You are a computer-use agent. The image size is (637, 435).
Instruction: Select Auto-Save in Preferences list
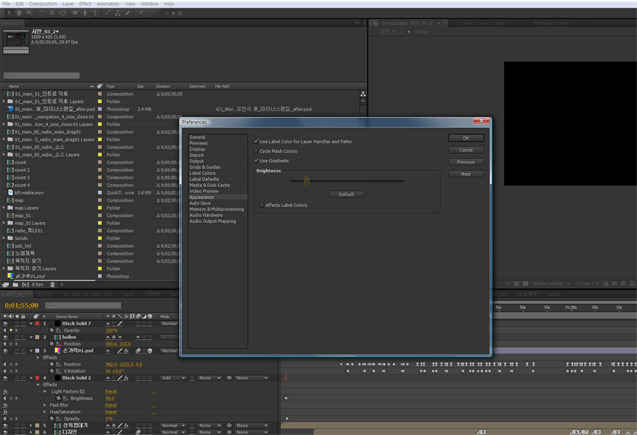(200, 203)
